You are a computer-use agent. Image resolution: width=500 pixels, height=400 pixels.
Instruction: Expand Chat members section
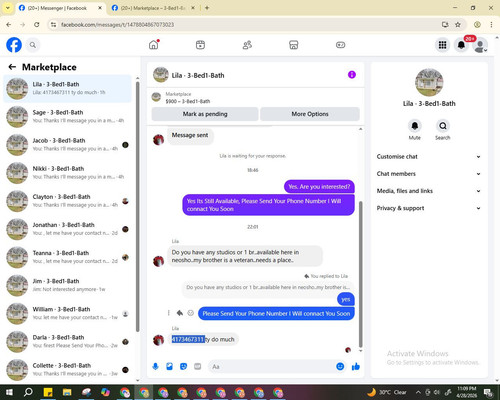tap(429, 174)
